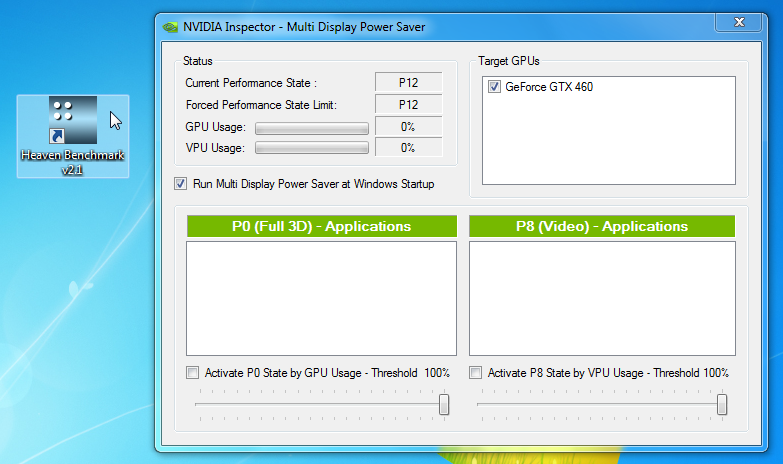
Task: Click the VPU usage threshold slider handle
Action: pyautogui.click(x=722, y=404)
